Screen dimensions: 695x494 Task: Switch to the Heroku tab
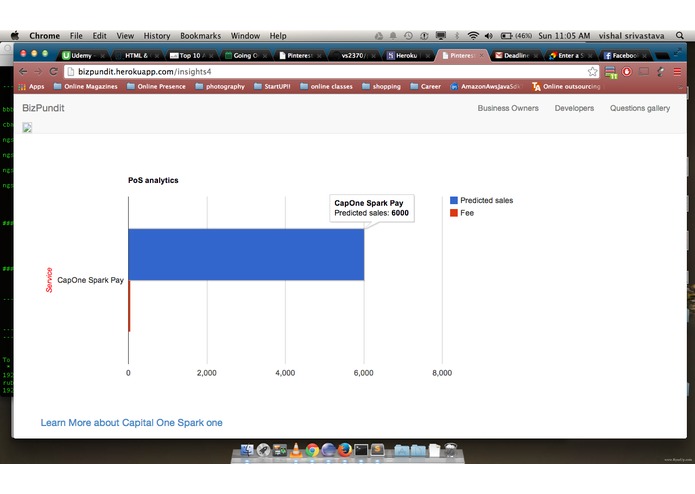click(x=406, y=55)
